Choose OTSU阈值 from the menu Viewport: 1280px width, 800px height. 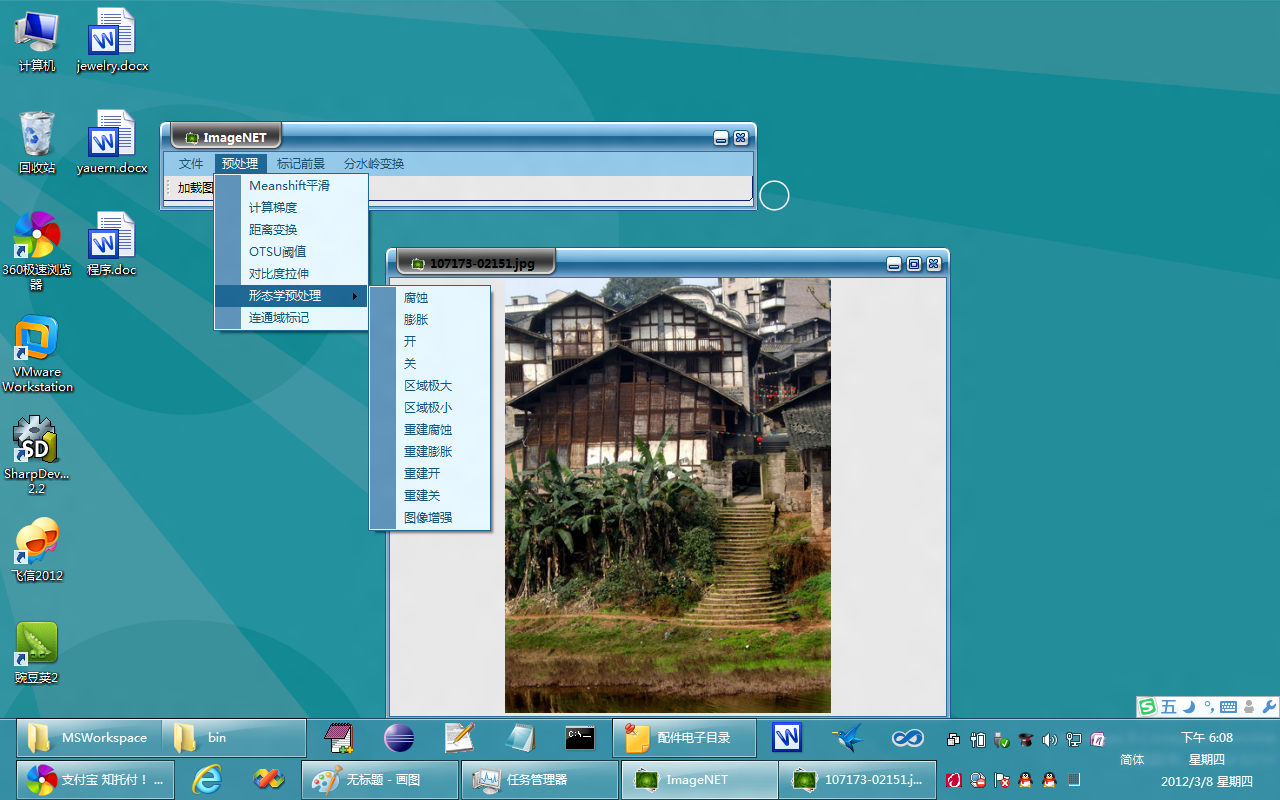click(x=291, y=252)
